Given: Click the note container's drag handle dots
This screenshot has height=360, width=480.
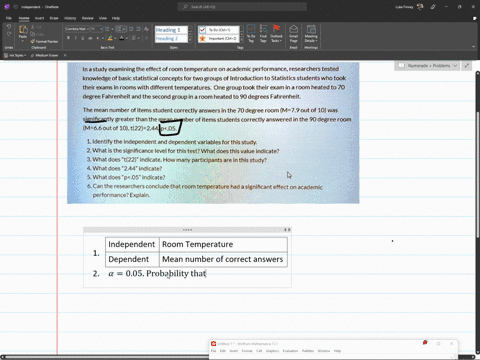Looking at the screenshot, I should click(x=187, y=230).
